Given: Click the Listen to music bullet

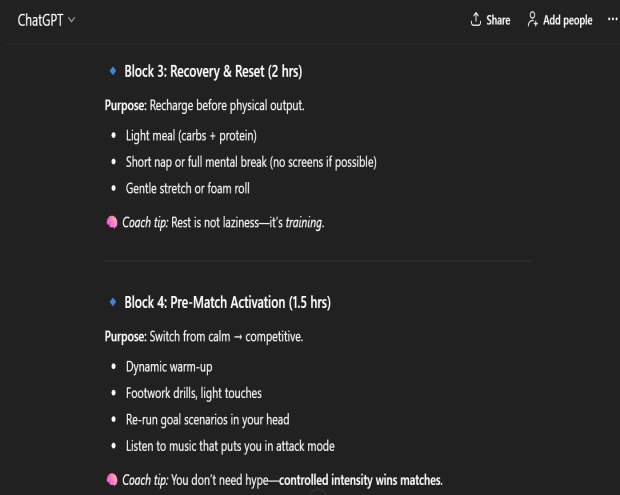Looking at the screenshot, I should point(231,445).
